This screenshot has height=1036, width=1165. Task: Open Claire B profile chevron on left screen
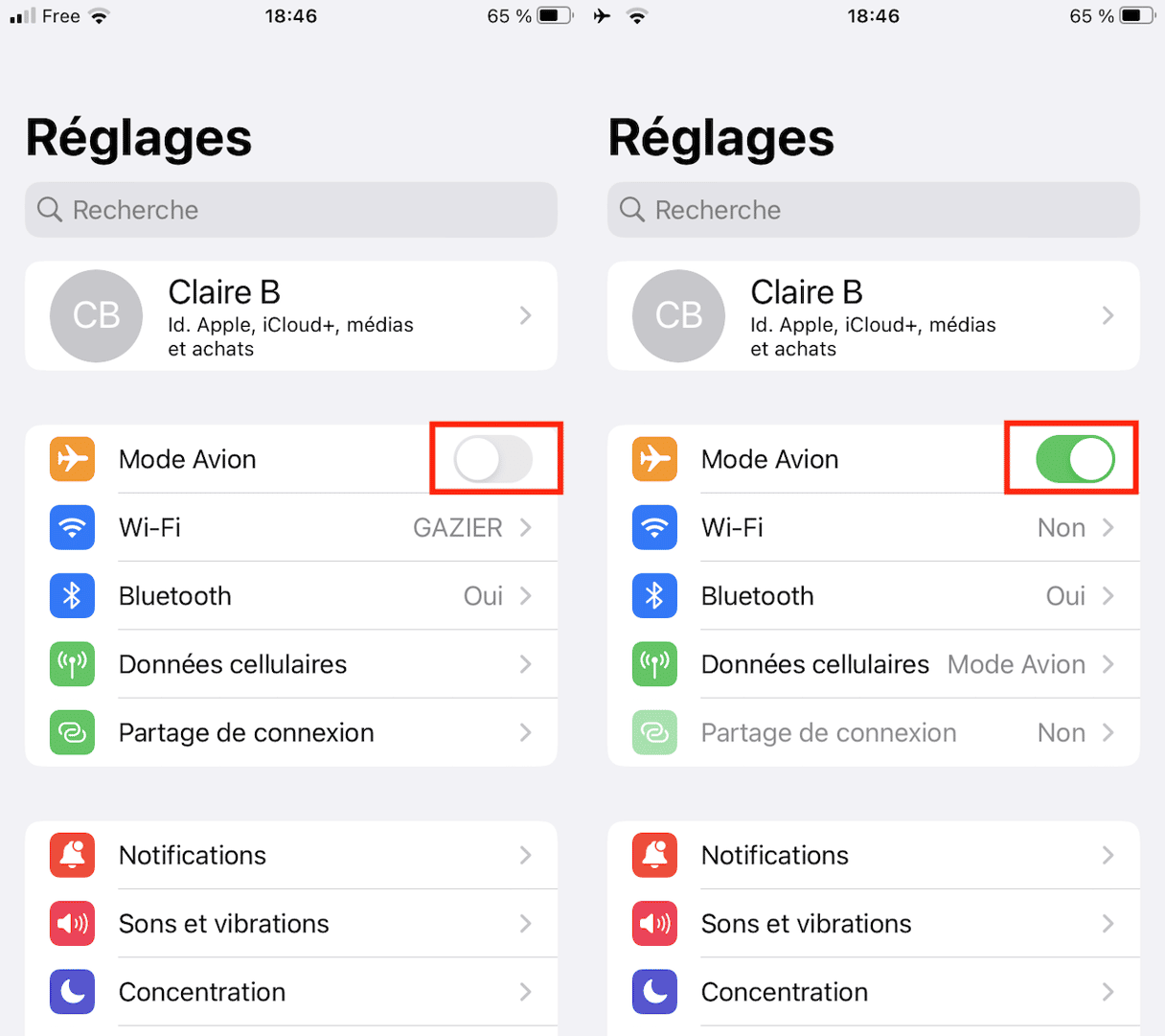525,315
